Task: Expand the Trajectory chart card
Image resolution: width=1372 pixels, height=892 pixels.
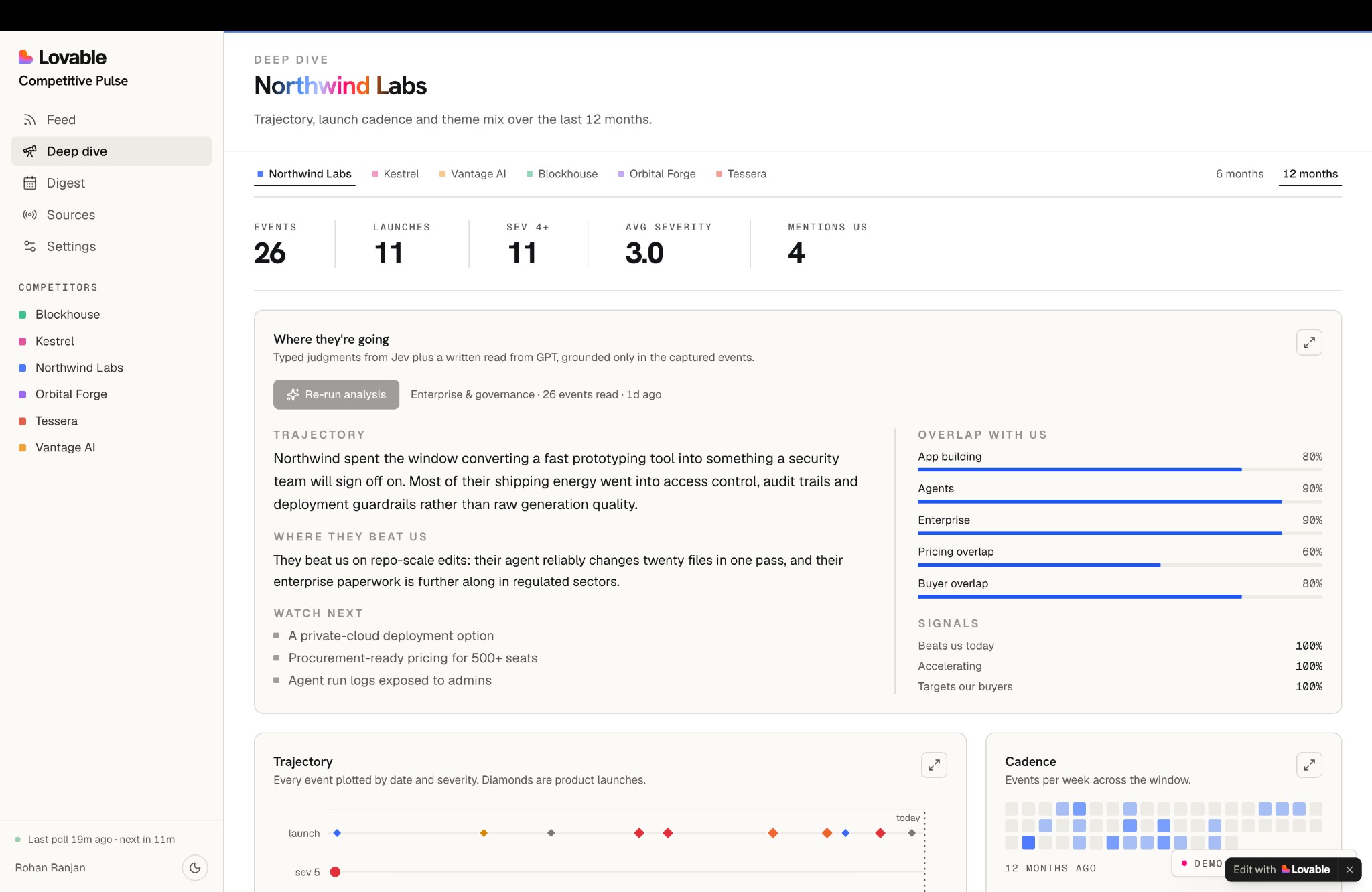Action: (934, 765)
